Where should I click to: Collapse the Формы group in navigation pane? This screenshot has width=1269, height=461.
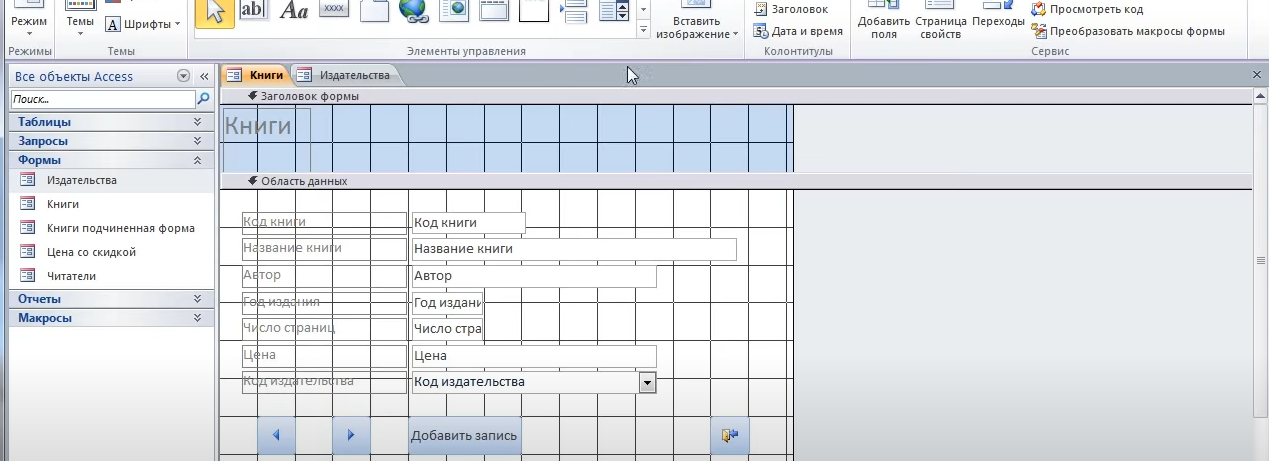point(197,160)
